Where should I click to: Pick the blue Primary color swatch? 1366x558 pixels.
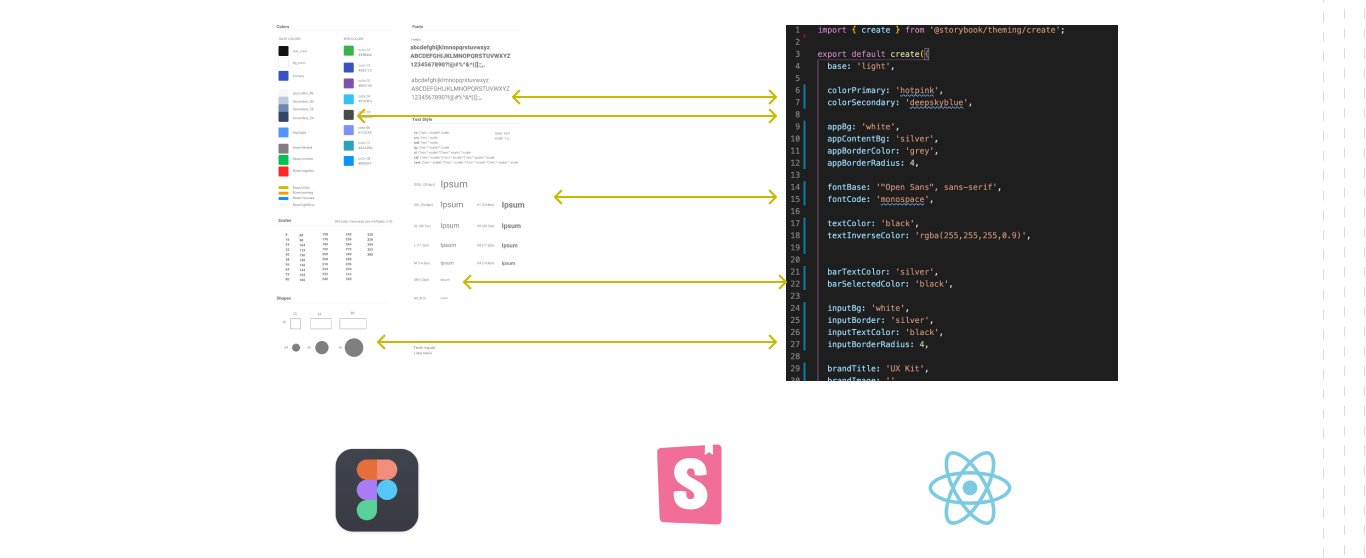pos(283,76)
